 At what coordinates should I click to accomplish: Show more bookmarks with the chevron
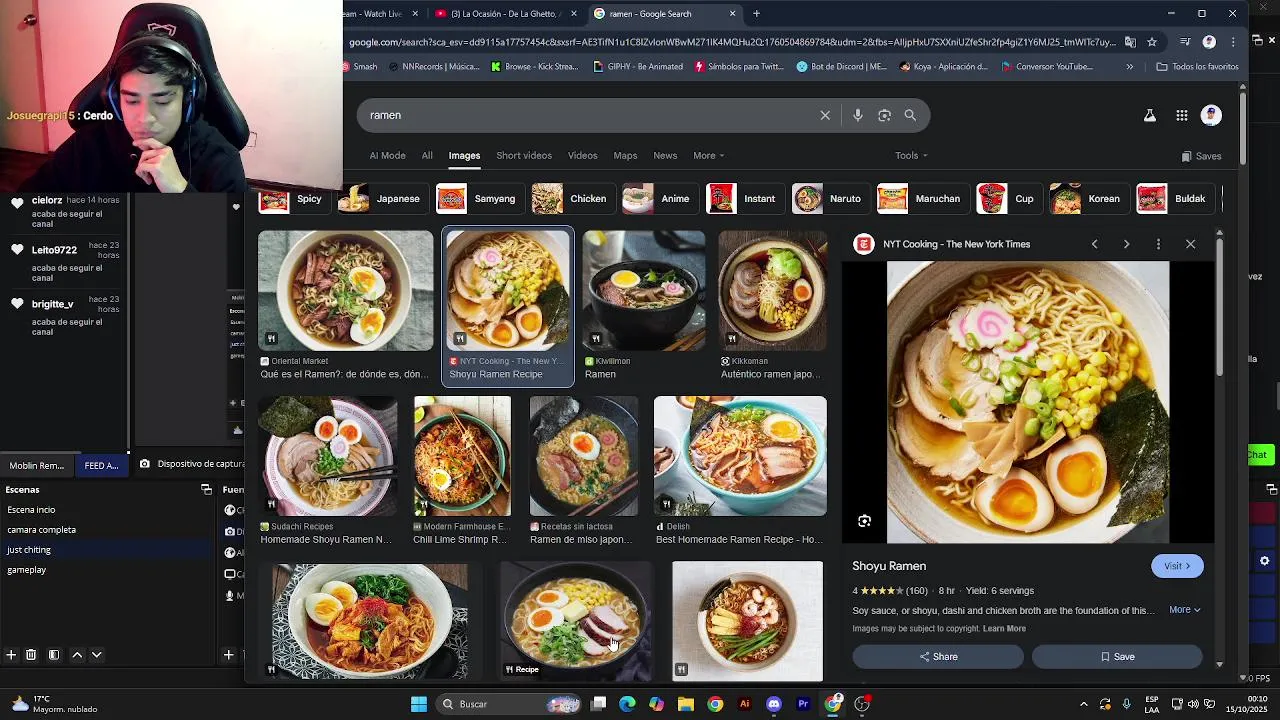pyautogui.click(x=1130, y=67)
